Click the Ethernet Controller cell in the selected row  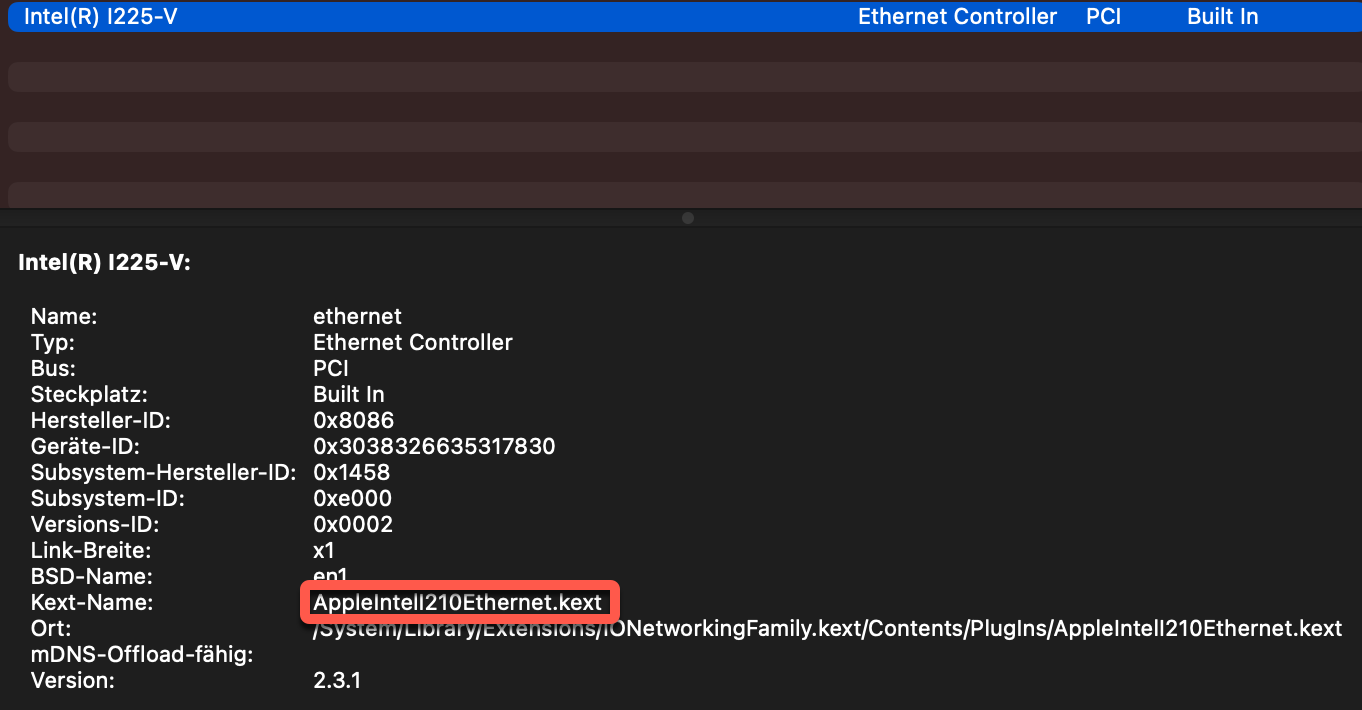[x=957, y=17]
